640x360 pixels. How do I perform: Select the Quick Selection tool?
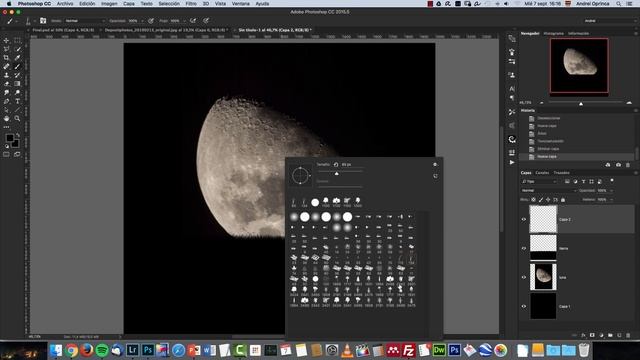(x=17, y=49)
